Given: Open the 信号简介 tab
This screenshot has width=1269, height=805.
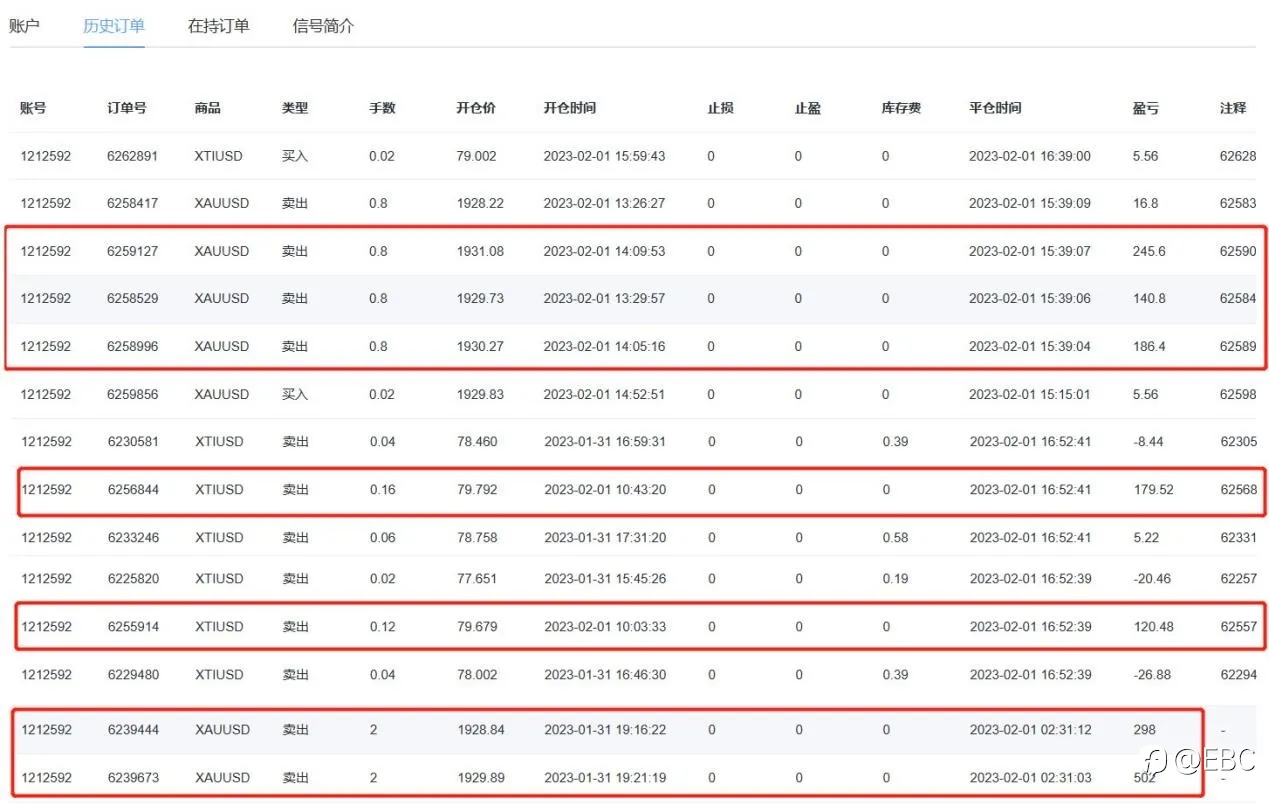Looking at the screenshot, I should [x=323, y=26].
